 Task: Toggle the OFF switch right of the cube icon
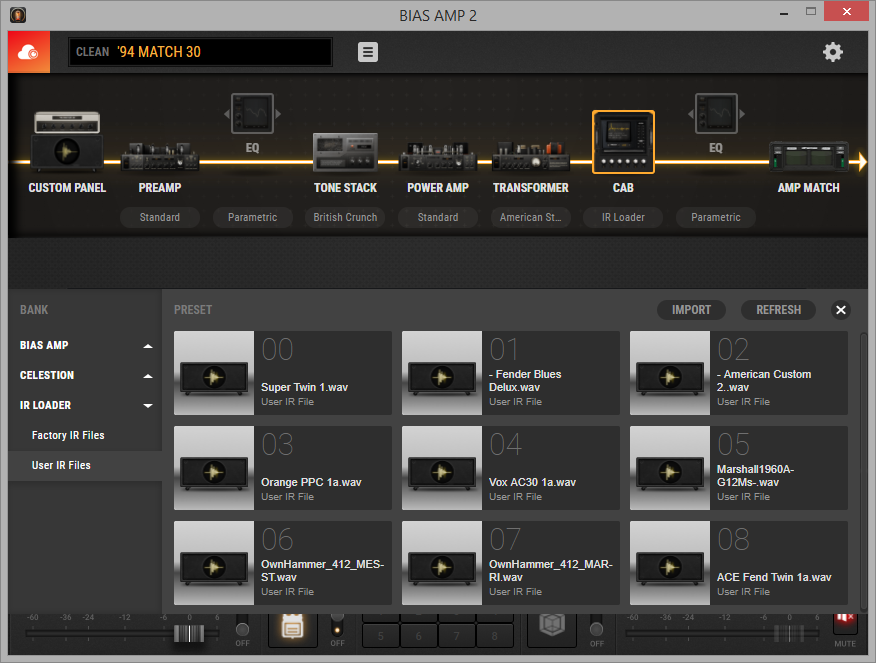597,628
